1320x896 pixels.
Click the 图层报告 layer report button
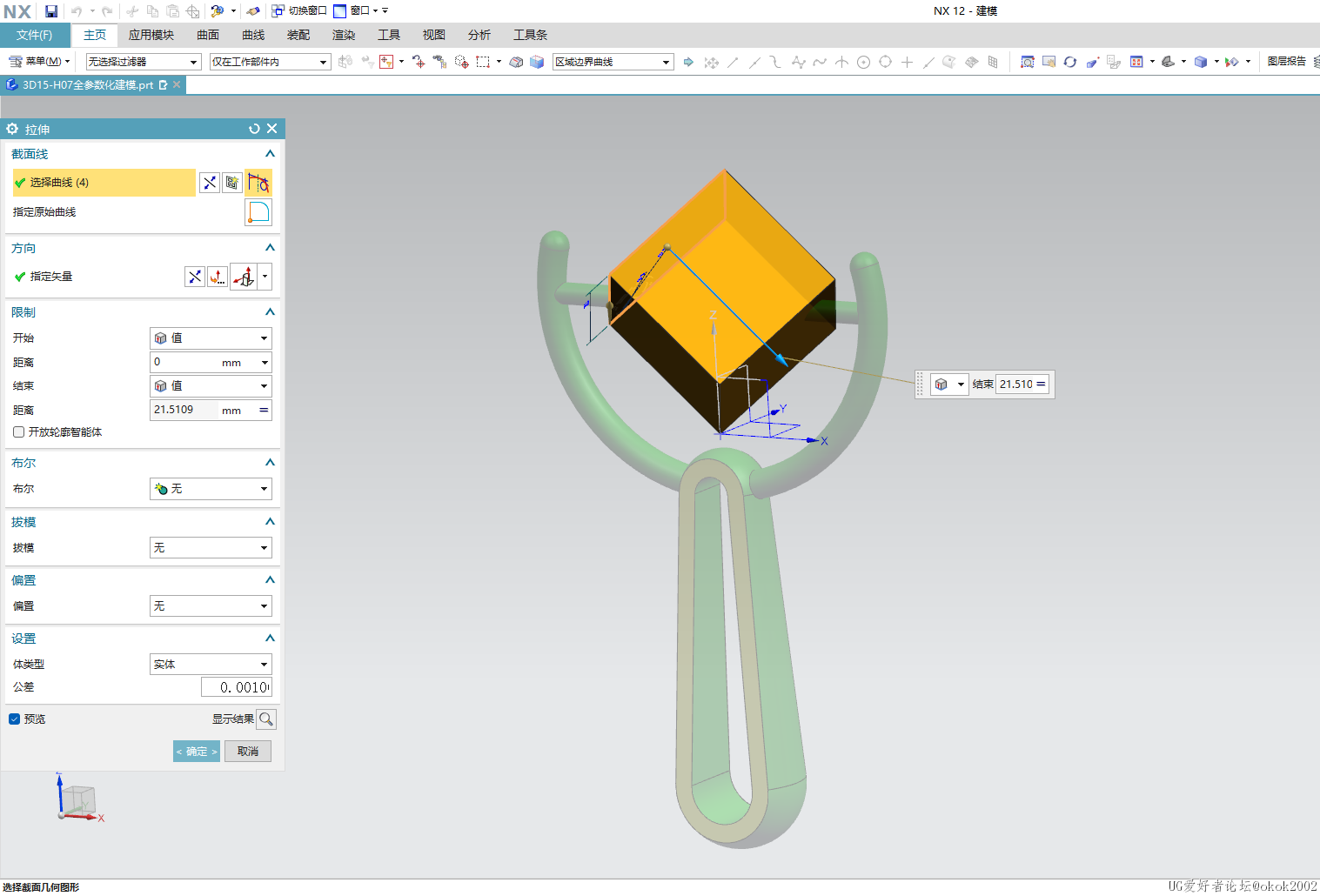[x=1287, y=62]
